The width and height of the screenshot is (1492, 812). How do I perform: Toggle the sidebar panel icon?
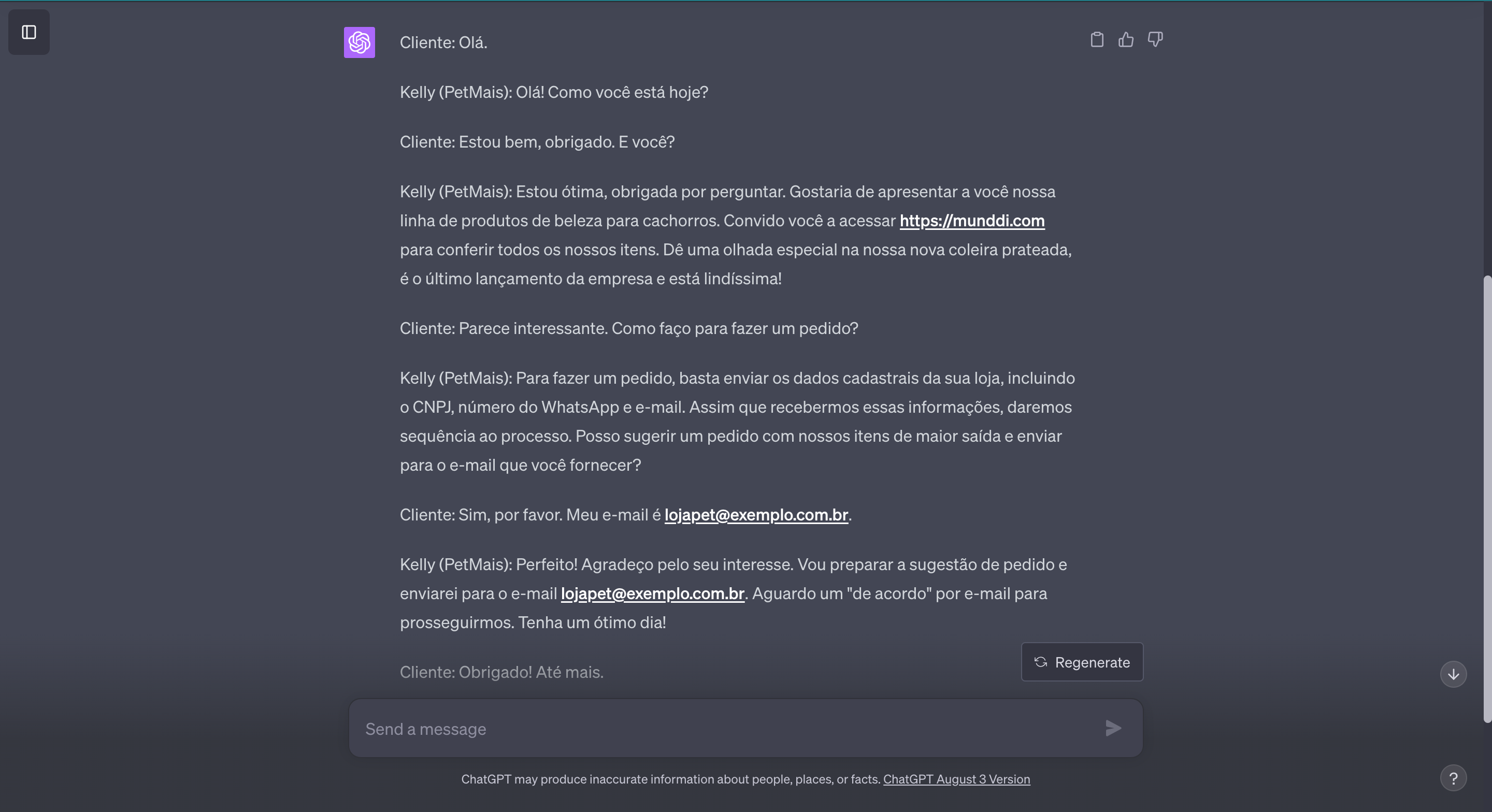click(29, 33)
